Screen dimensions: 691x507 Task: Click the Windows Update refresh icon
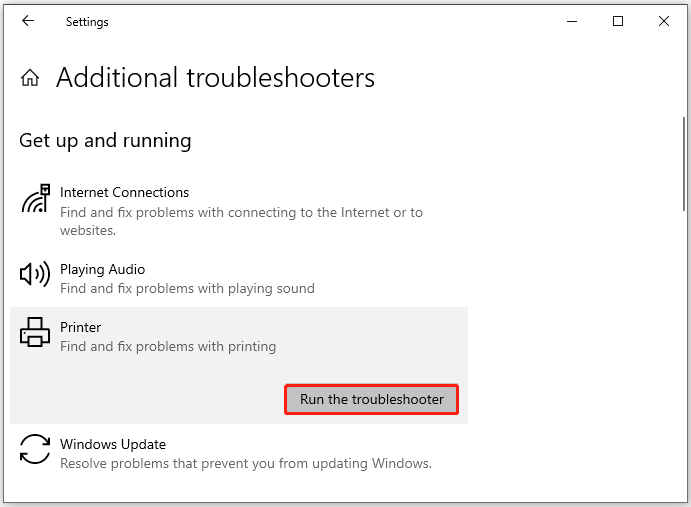(35, 449)
